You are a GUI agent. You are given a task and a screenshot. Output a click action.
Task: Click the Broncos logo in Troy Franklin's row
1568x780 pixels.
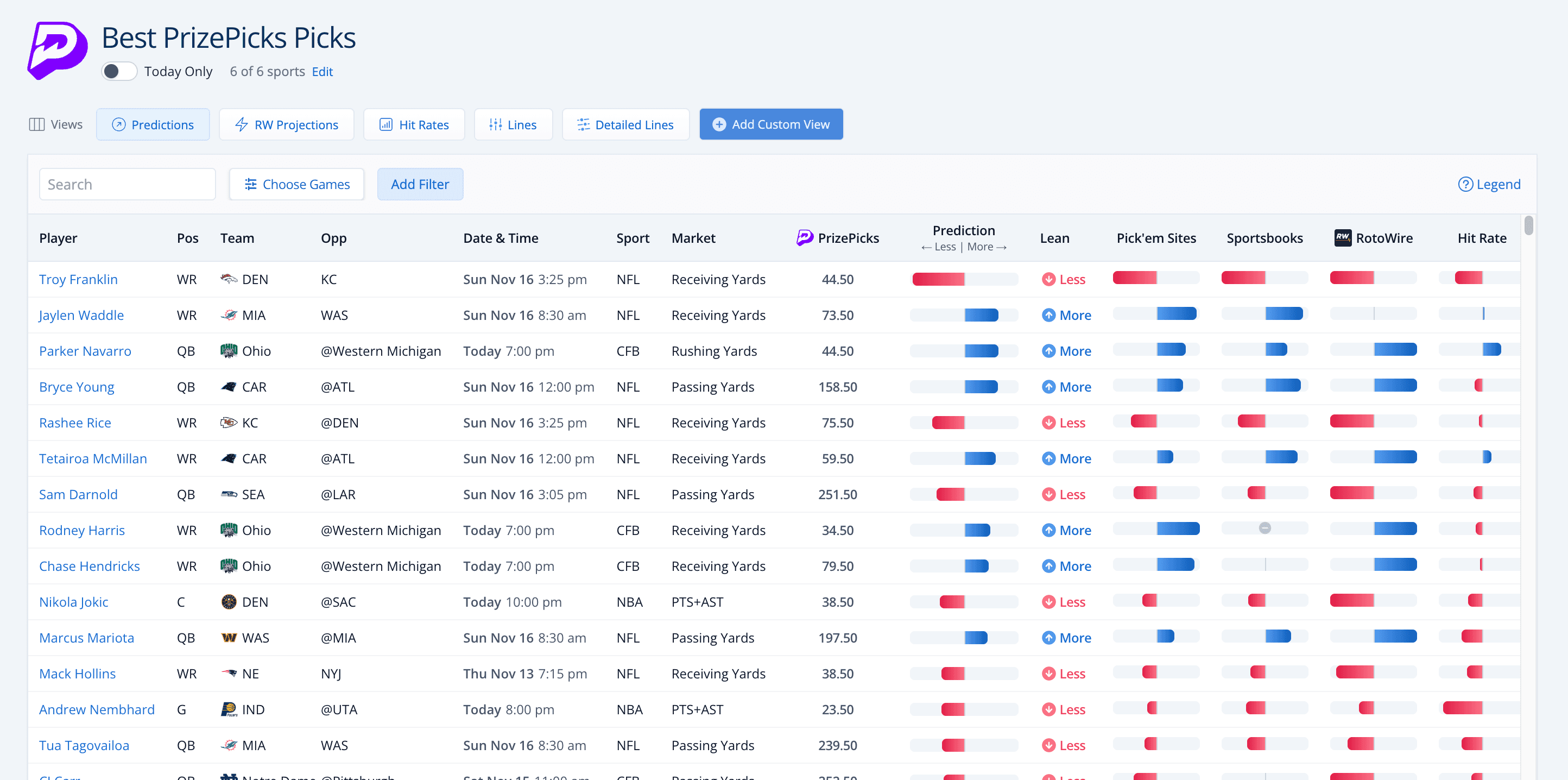230,279
